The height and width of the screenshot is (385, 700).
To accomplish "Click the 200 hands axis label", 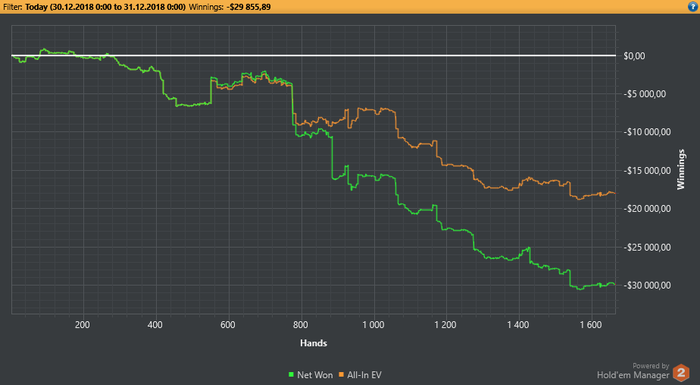I will click(x=83, y=325).
